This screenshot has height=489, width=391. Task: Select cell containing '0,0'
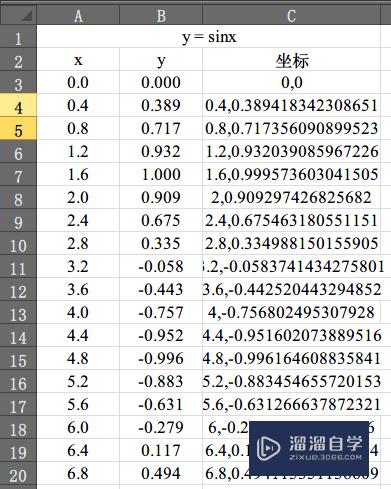[291, 82]
